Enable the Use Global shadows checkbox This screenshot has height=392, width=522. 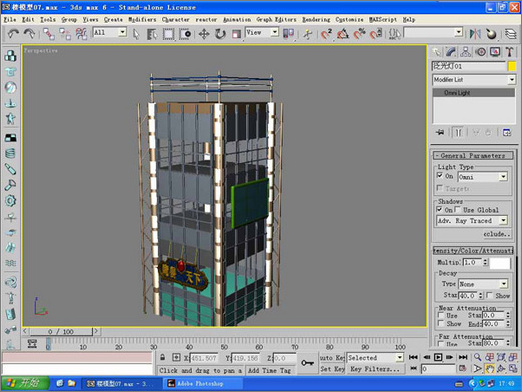pyautogui.click(x=457, y=210)
